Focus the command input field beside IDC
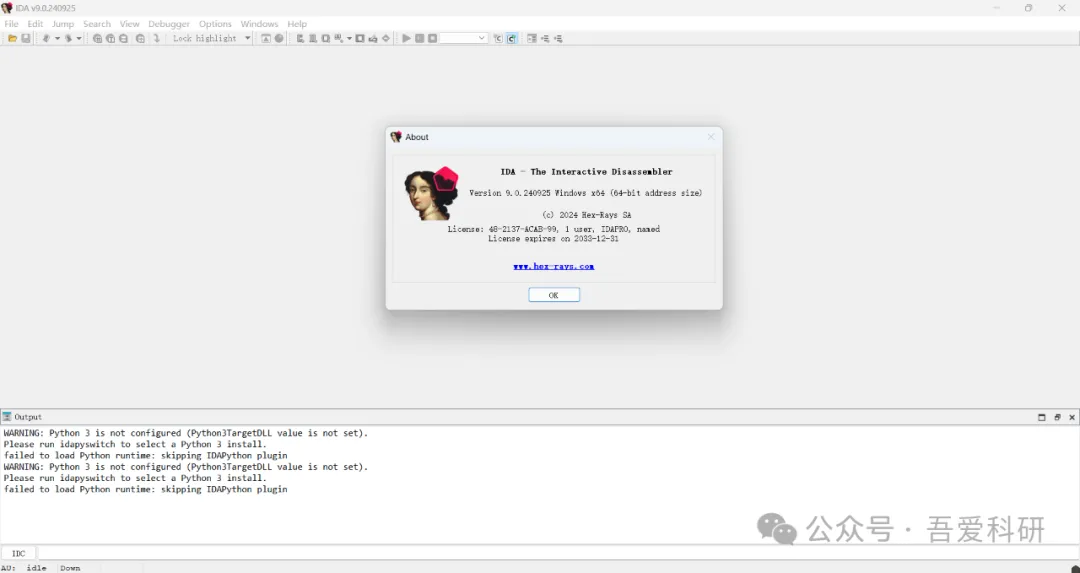 tap(557, 553)
